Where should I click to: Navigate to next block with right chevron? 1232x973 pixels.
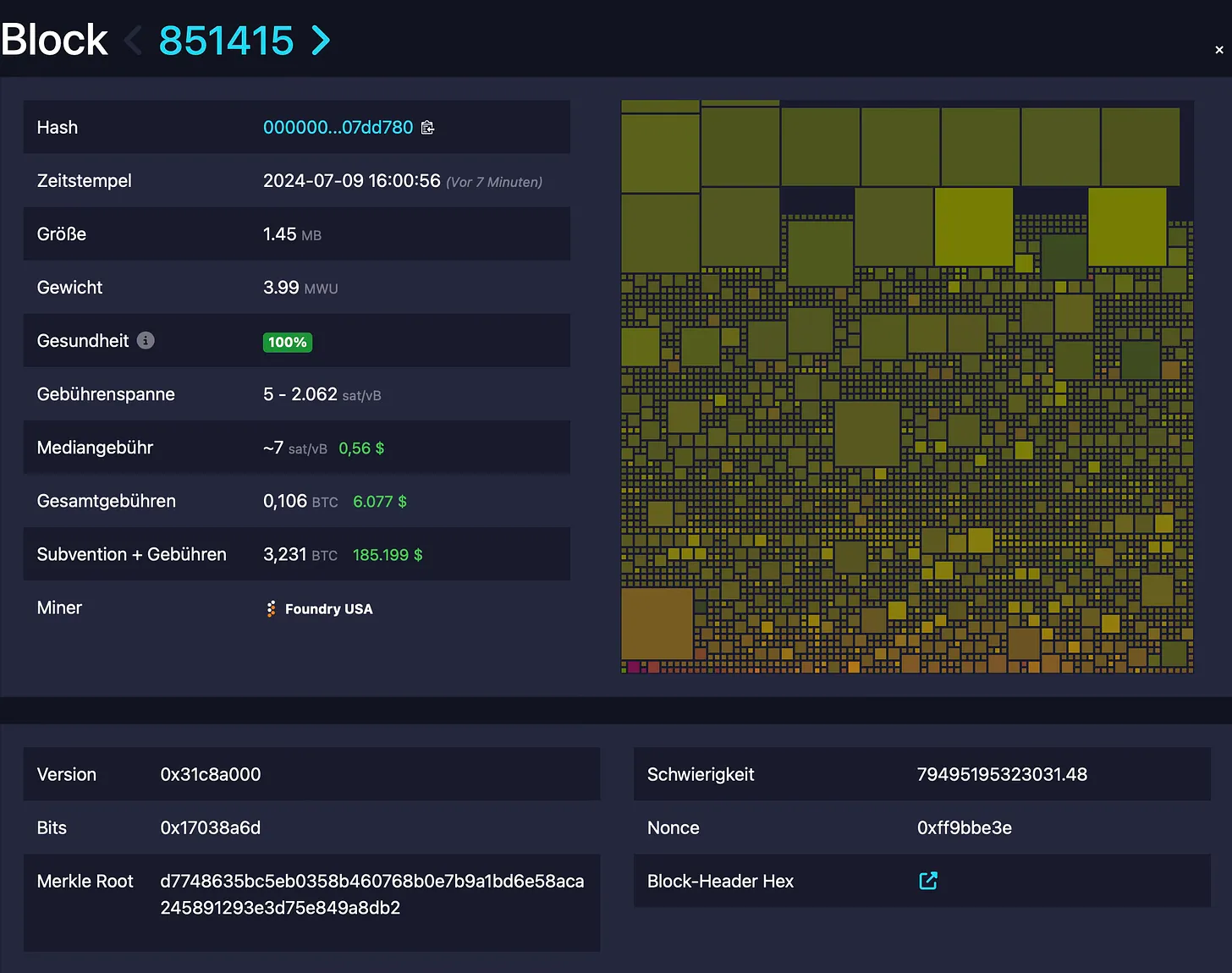[x=321, y=40]
